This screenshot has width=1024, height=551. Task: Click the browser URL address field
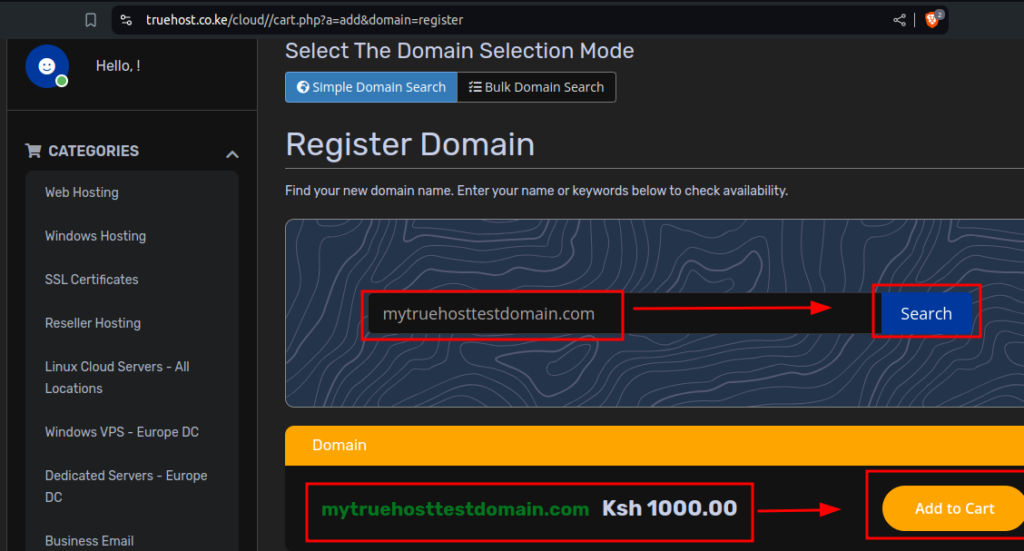click(x=509, y=20)
